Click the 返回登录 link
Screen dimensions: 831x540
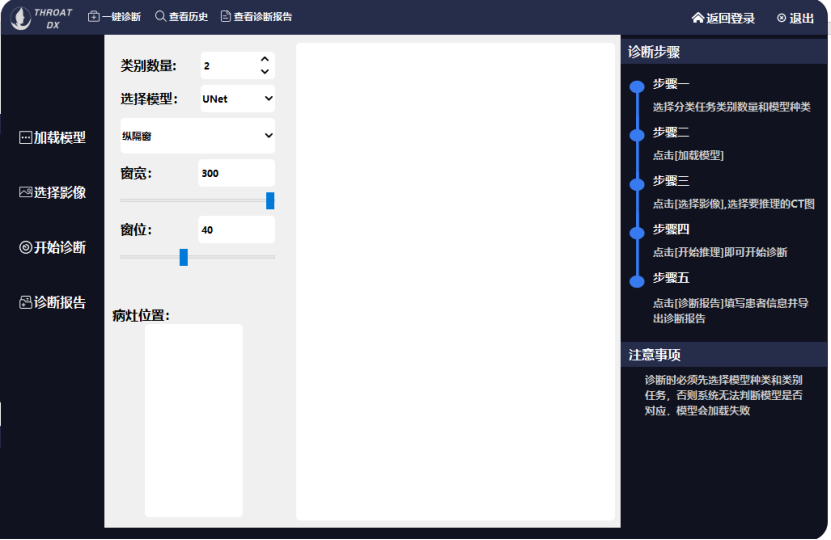tap(723, 18)
